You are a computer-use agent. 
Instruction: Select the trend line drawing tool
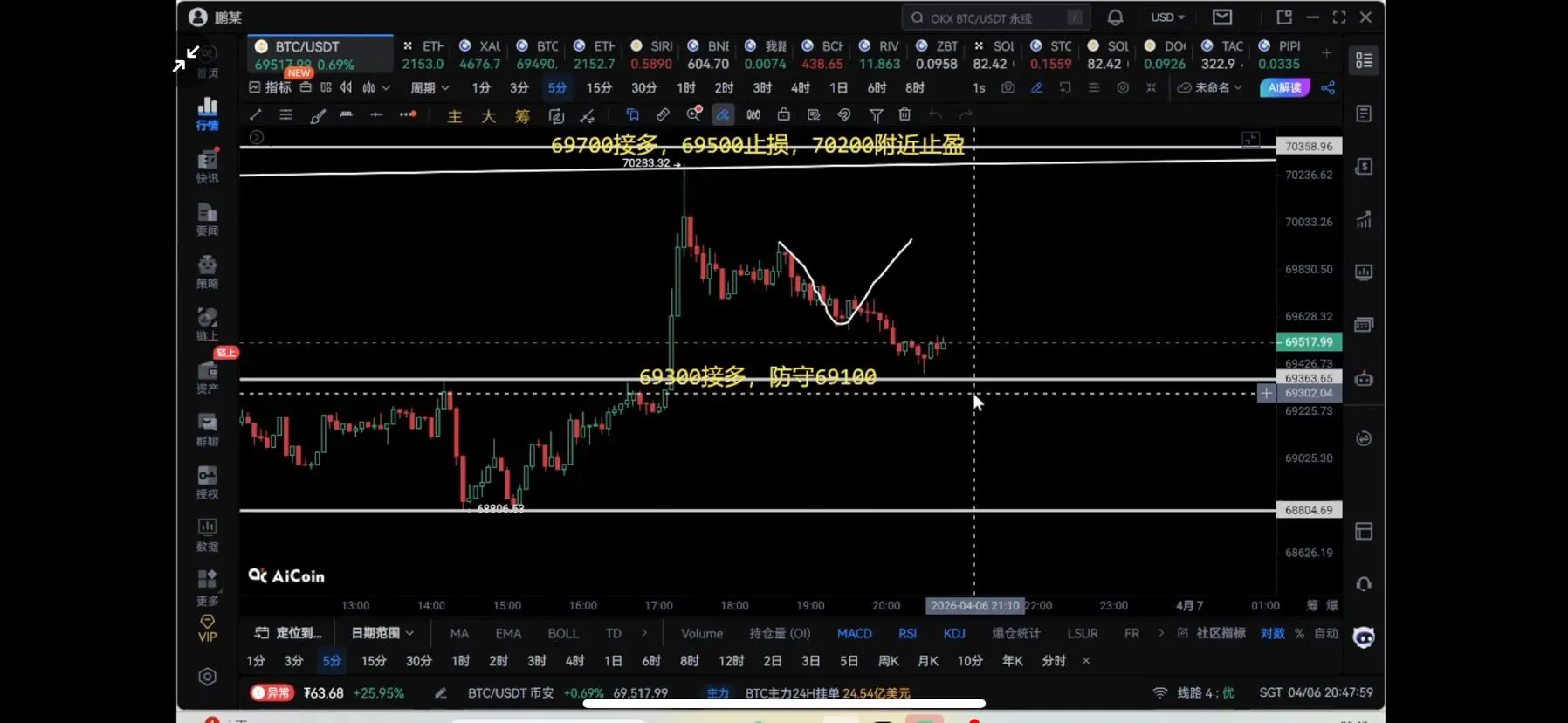point(256,114)
